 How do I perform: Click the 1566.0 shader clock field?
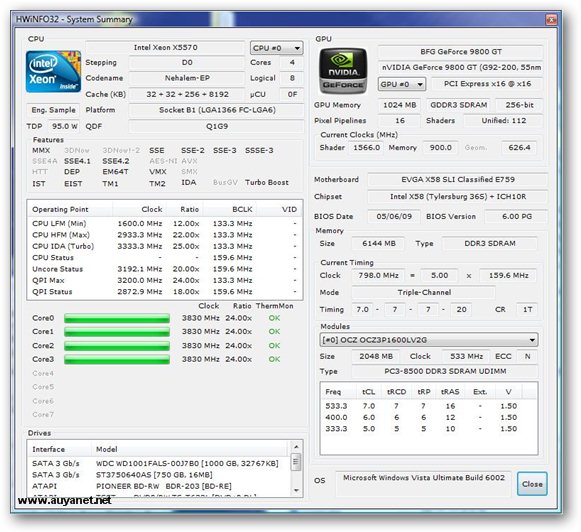click(366, 148)
